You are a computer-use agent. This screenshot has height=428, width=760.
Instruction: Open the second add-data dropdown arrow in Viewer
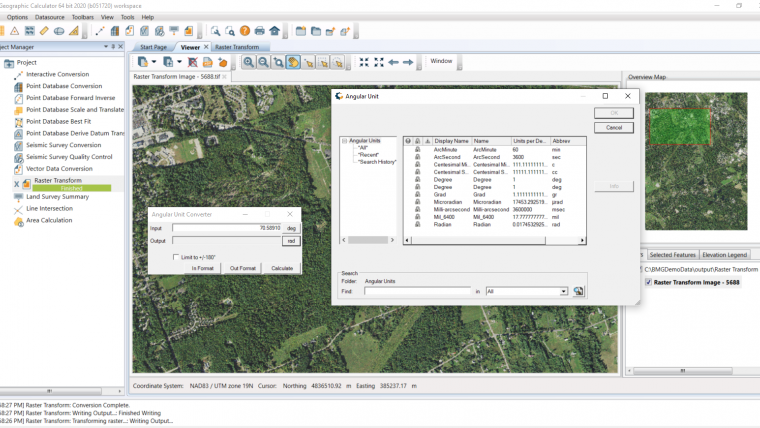[179, 62]
